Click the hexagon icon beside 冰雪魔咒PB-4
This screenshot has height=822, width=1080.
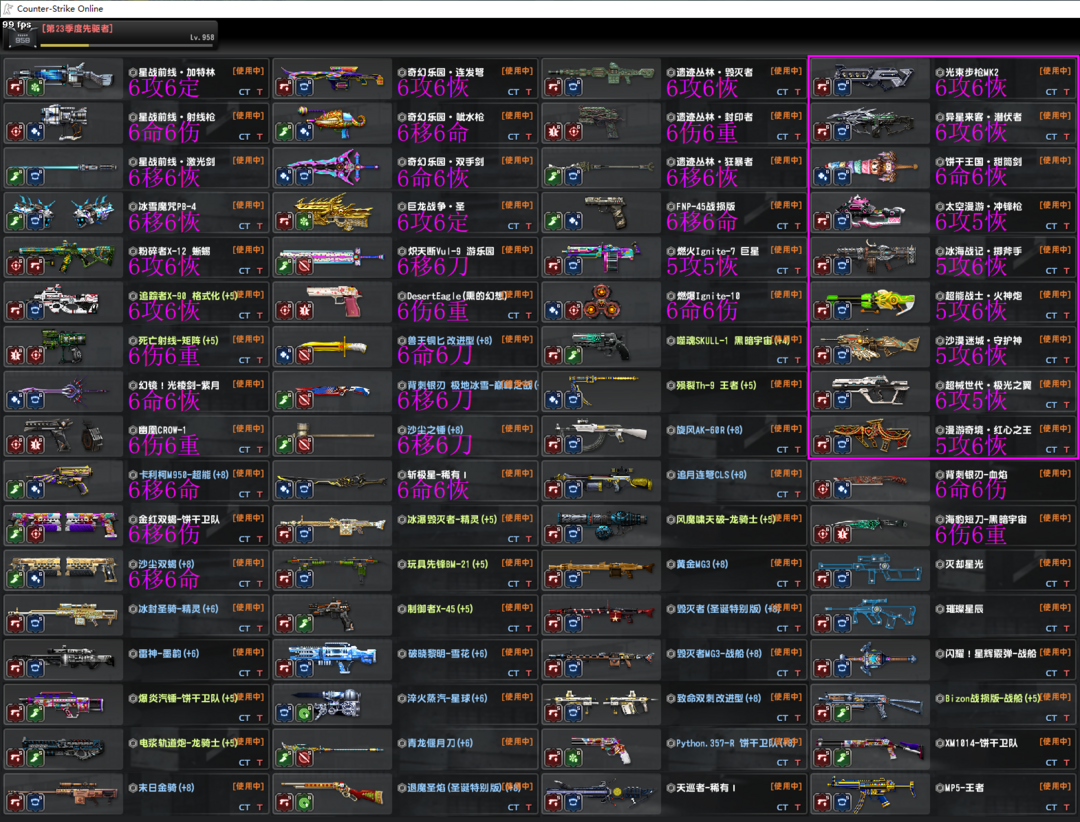pos(133,207)
